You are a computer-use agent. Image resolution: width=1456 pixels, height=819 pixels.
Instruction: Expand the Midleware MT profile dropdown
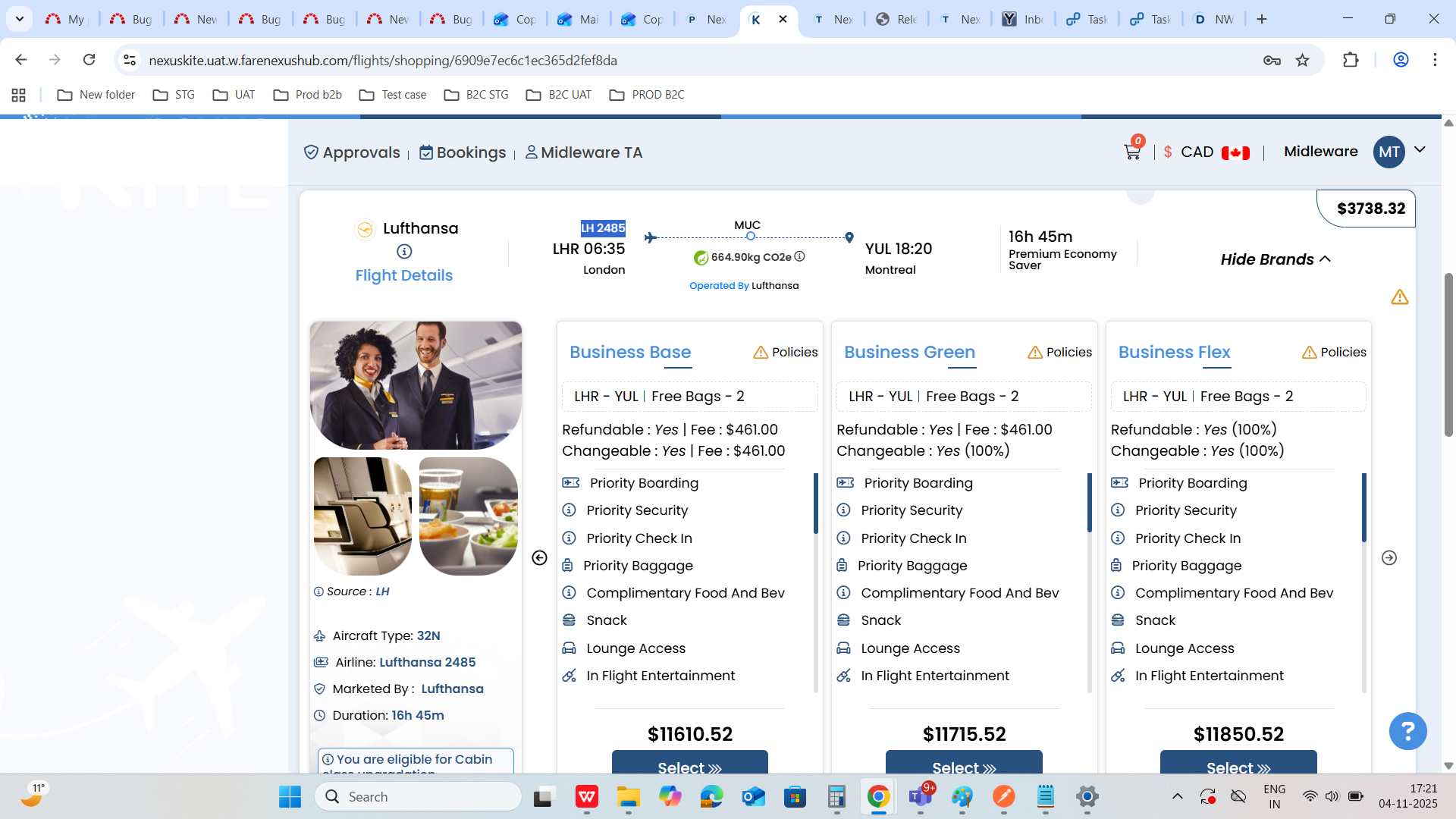click(x=1420, y=150)
